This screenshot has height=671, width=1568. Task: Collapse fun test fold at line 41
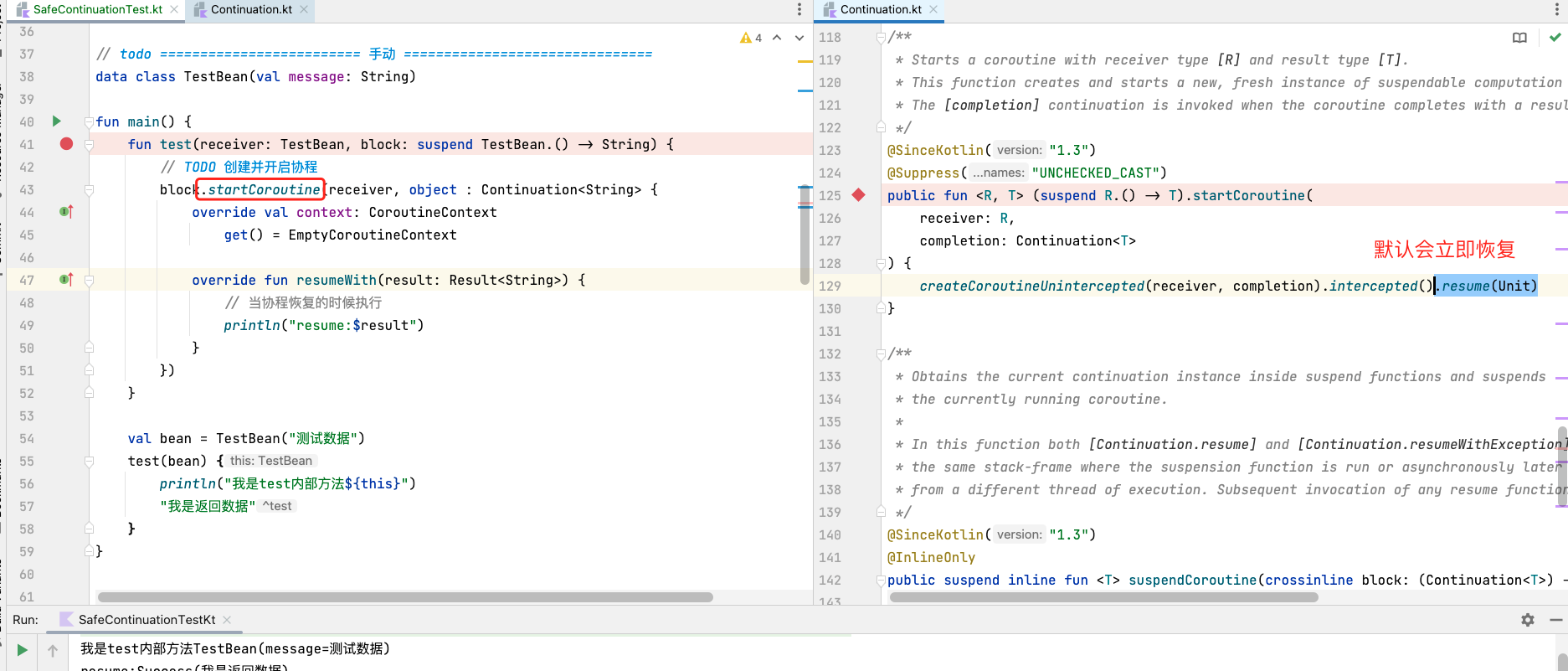(x=89, y=145)
